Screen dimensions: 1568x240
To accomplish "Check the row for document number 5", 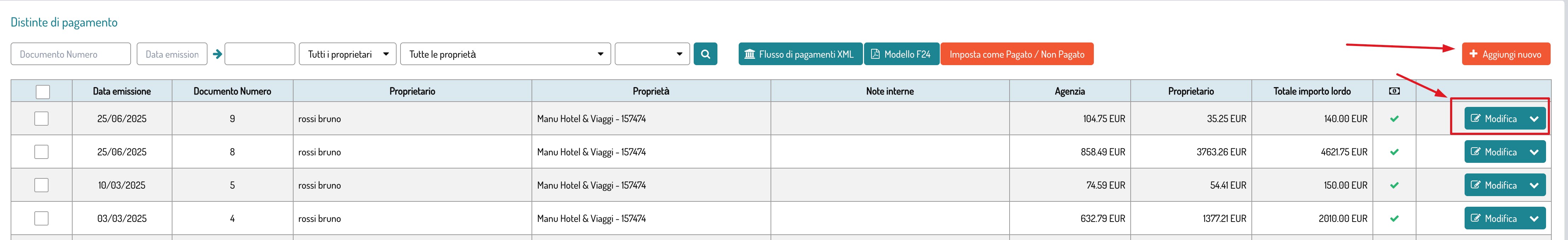I will click(x=41, y=184).
